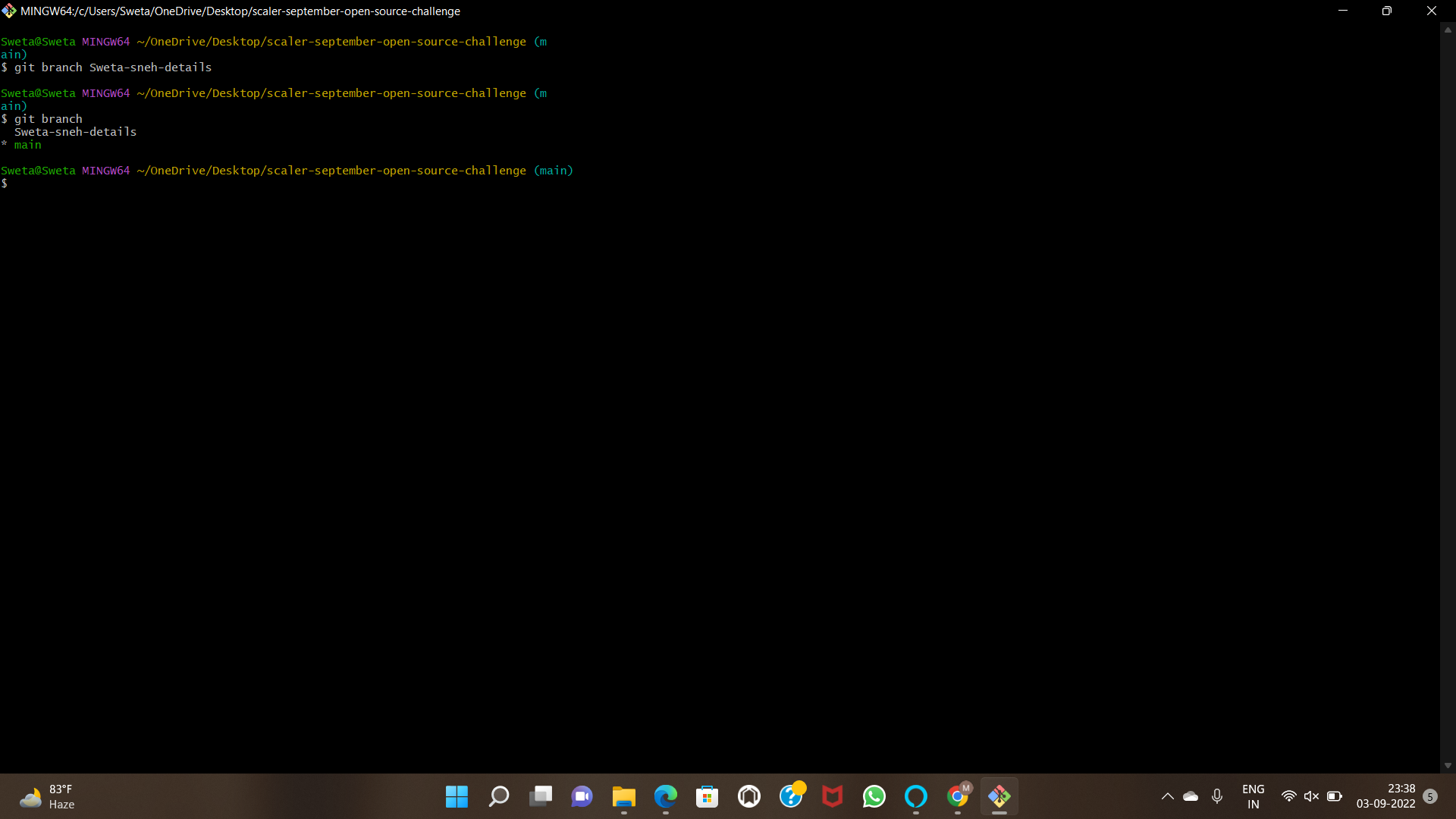The width and height of the screenshot is (1456, 819).
Task: Open the Microsoft Store from the taskbar
Action: (x=707, y=796)
